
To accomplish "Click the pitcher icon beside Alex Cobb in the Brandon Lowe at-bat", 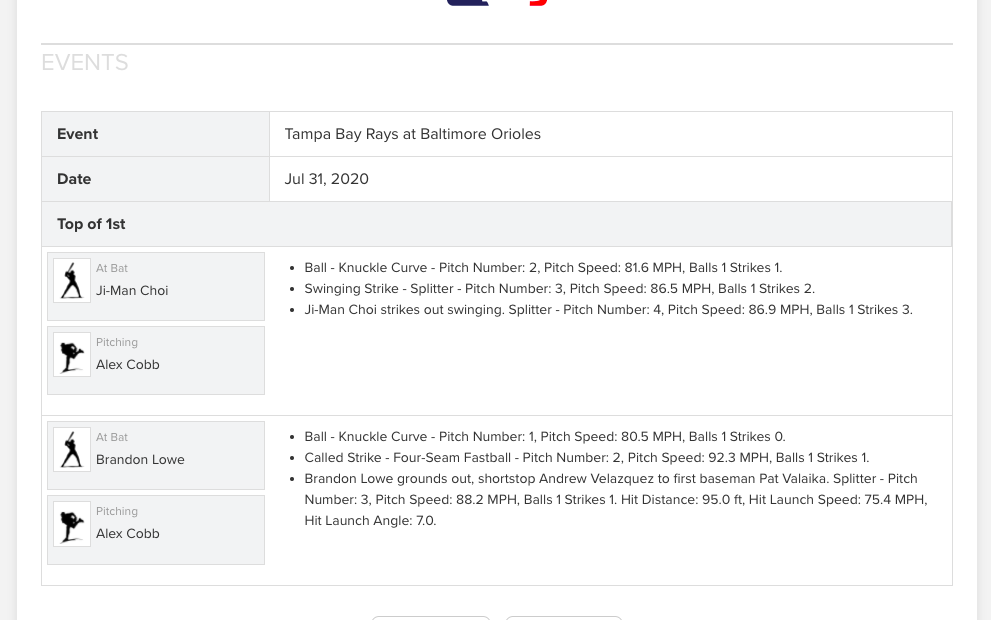I will (72, 524).
